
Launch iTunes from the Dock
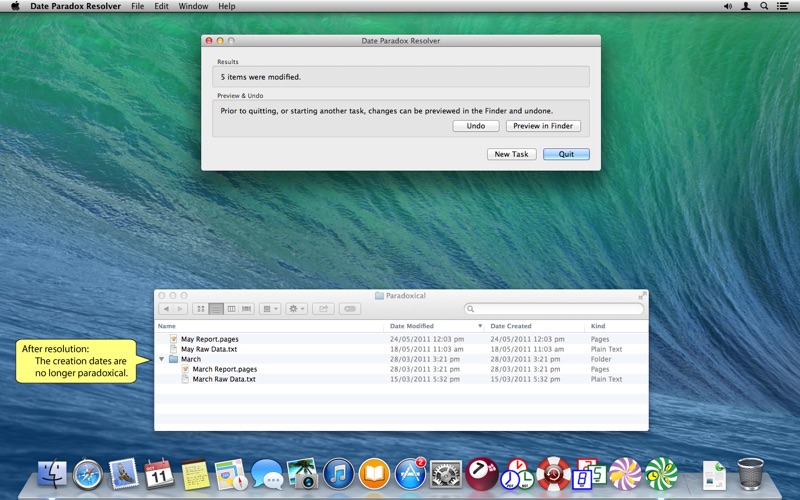click(x=338, y=474)
